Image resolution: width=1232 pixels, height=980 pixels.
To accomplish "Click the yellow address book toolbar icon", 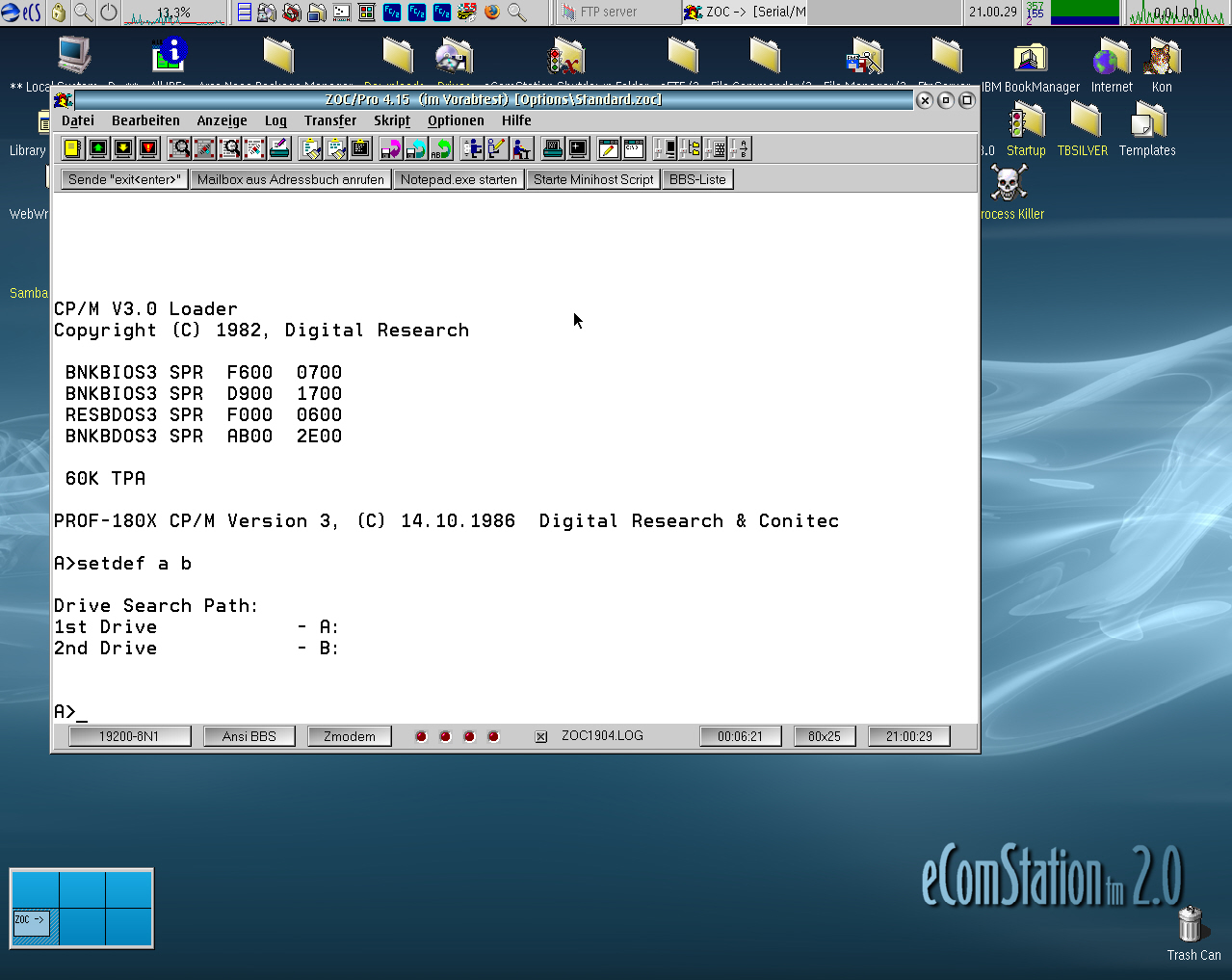I will point(72,148).
